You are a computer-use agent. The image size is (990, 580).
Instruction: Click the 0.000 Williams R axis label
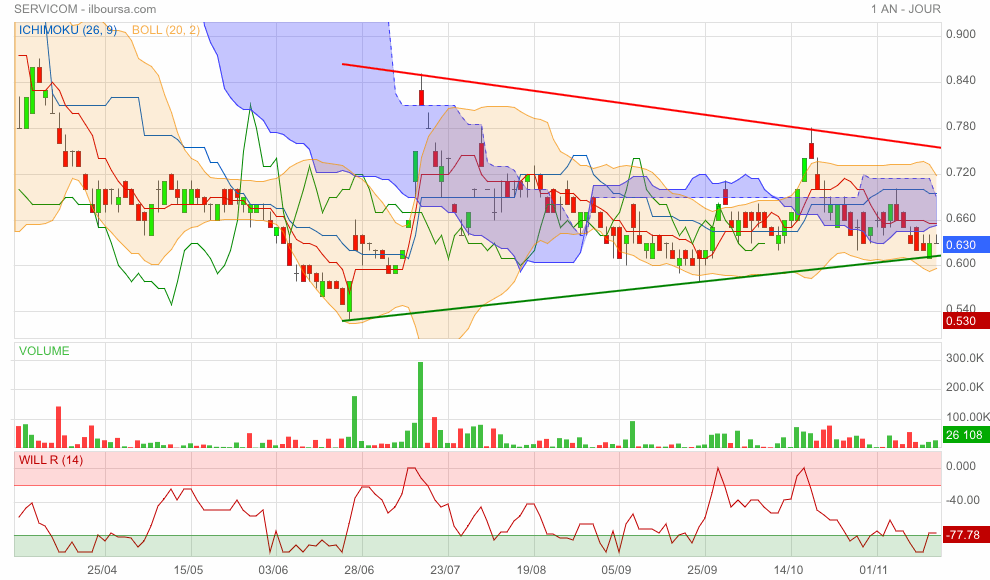[x=961, y=466]
